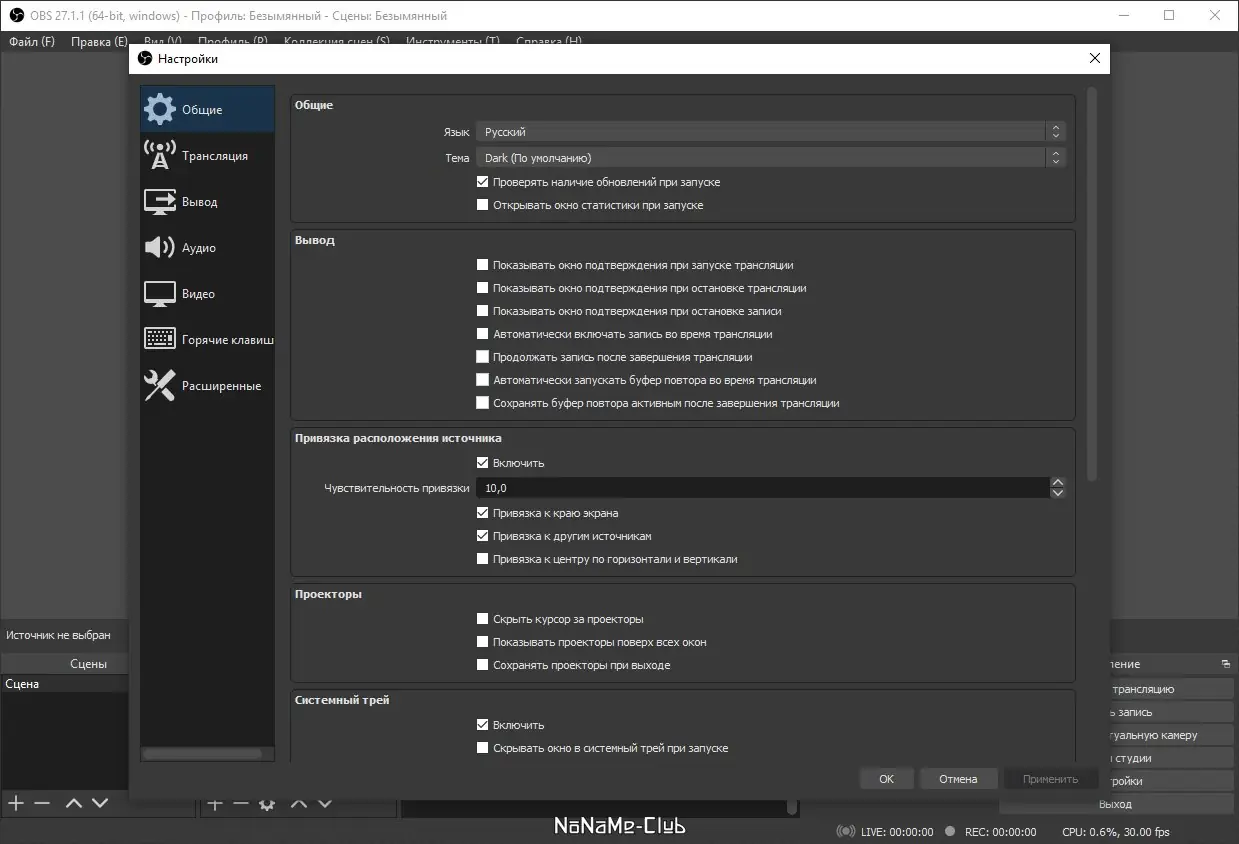This screenshot has height=844, width=1239.
Task: Increase Чувствительность привязки with up arrow
Action: tap(1058, 483)
